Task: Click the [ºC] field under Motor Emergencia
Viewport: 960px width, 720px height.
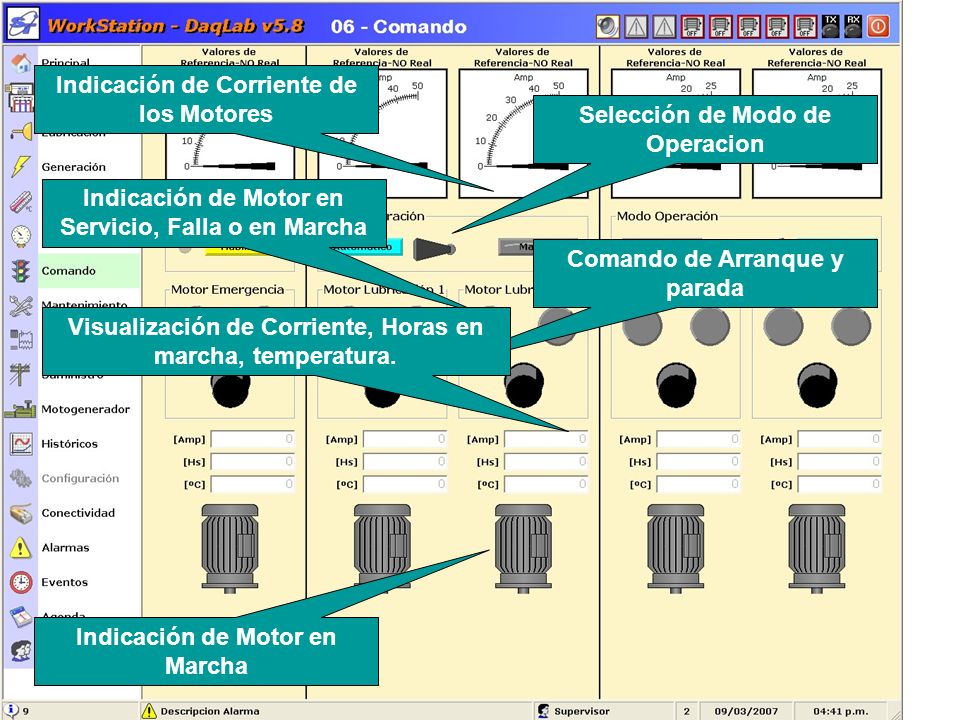Action: click(x=253, y=484)
